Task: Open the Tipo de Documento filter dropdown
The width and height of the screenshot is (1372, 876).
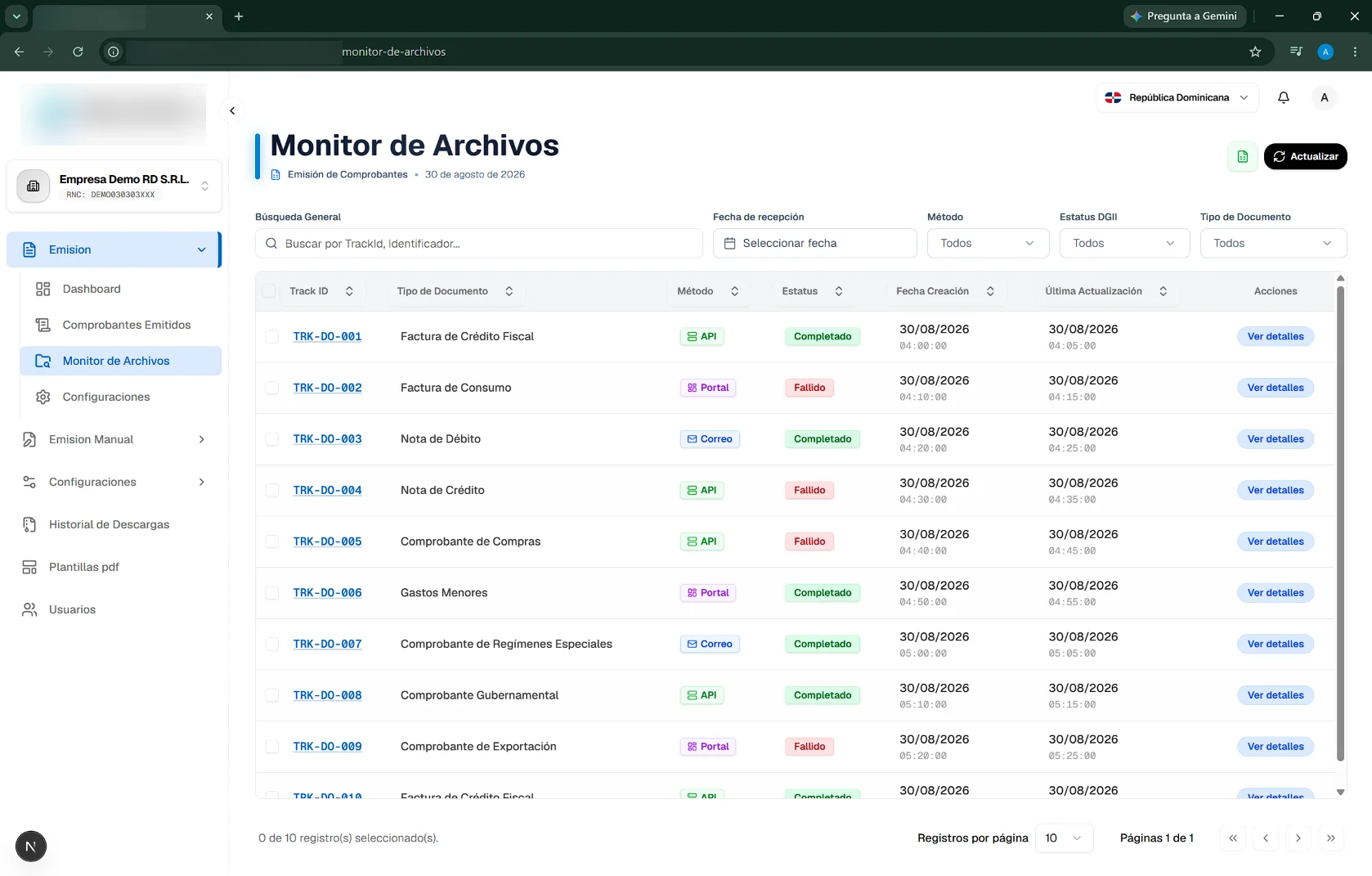Action: [x=1273, y=243]
